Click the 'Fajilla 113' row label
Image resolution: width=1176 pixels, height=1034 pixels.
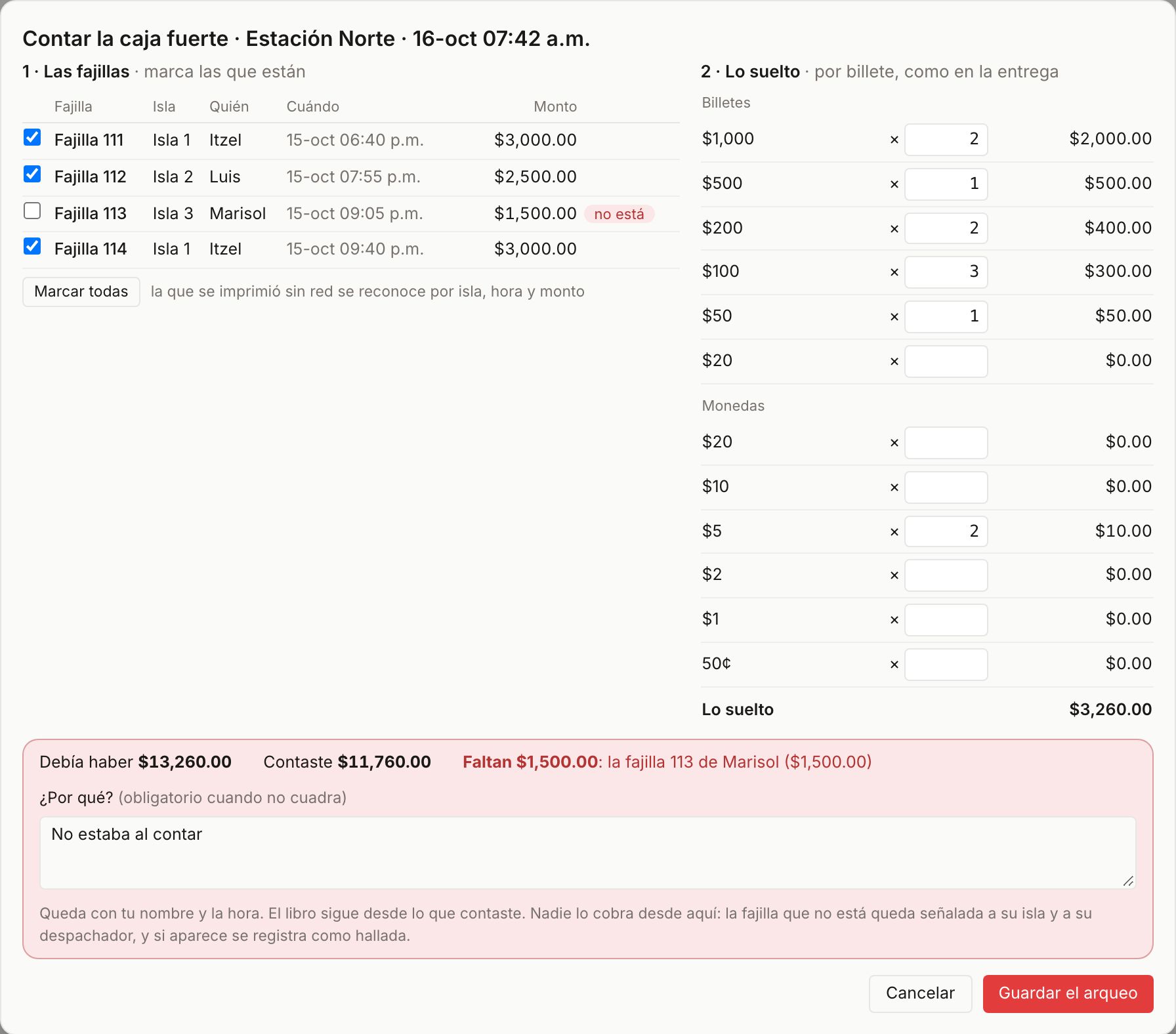[x=90, y=213]
